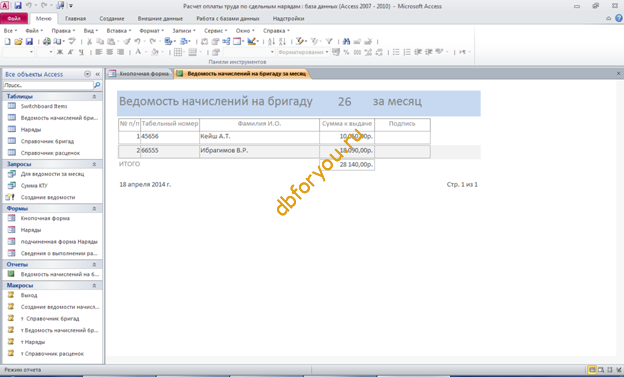Open the Справочник бригад table
The height and width of the screenshot is (377, 624).
[x=47, y=141]
